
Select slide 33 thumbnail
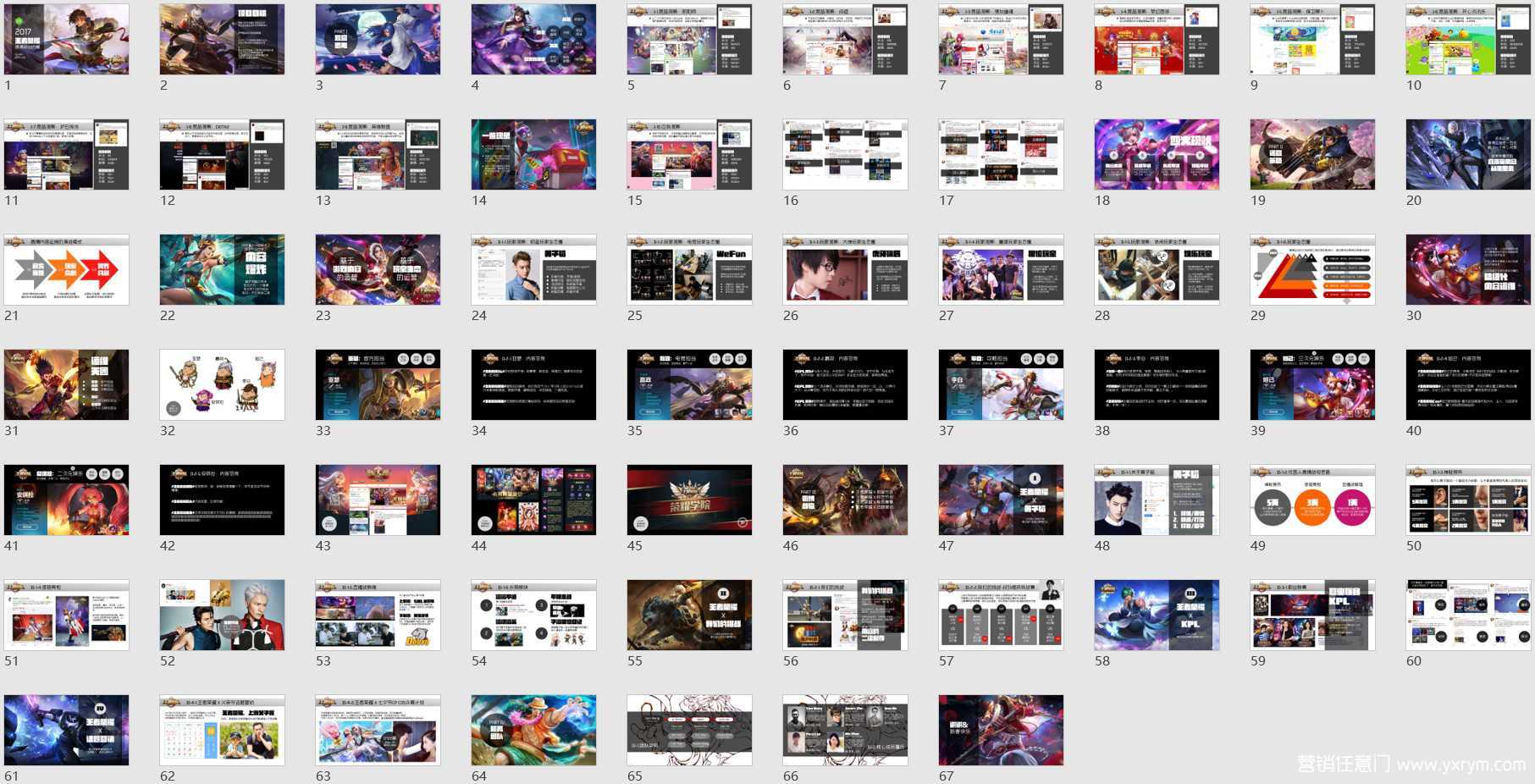[x=378, y=384]
